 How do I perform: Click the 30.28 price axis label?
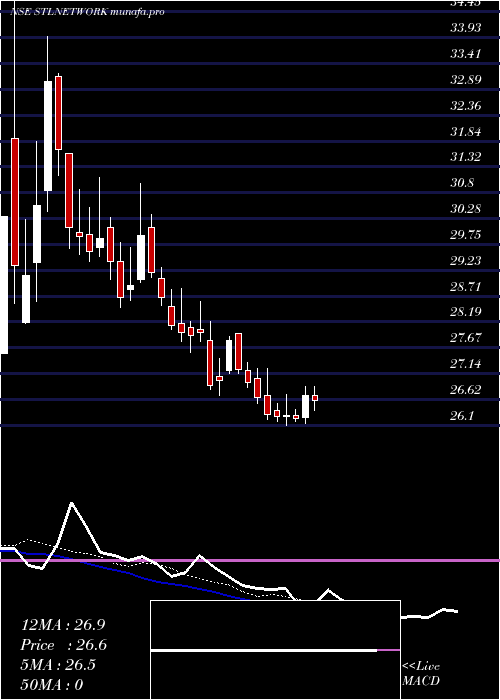(466, 208)
